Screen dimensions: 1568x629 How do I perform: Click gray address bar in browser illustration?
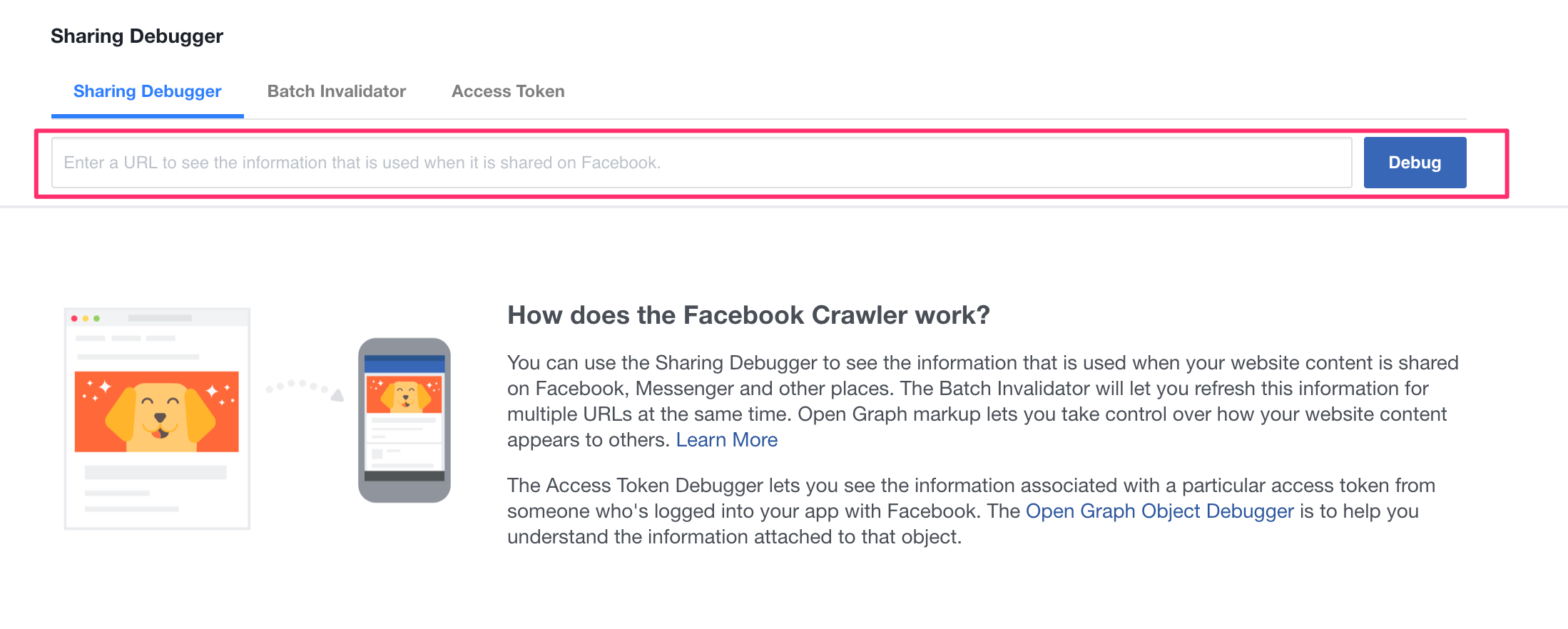(160, 318)
